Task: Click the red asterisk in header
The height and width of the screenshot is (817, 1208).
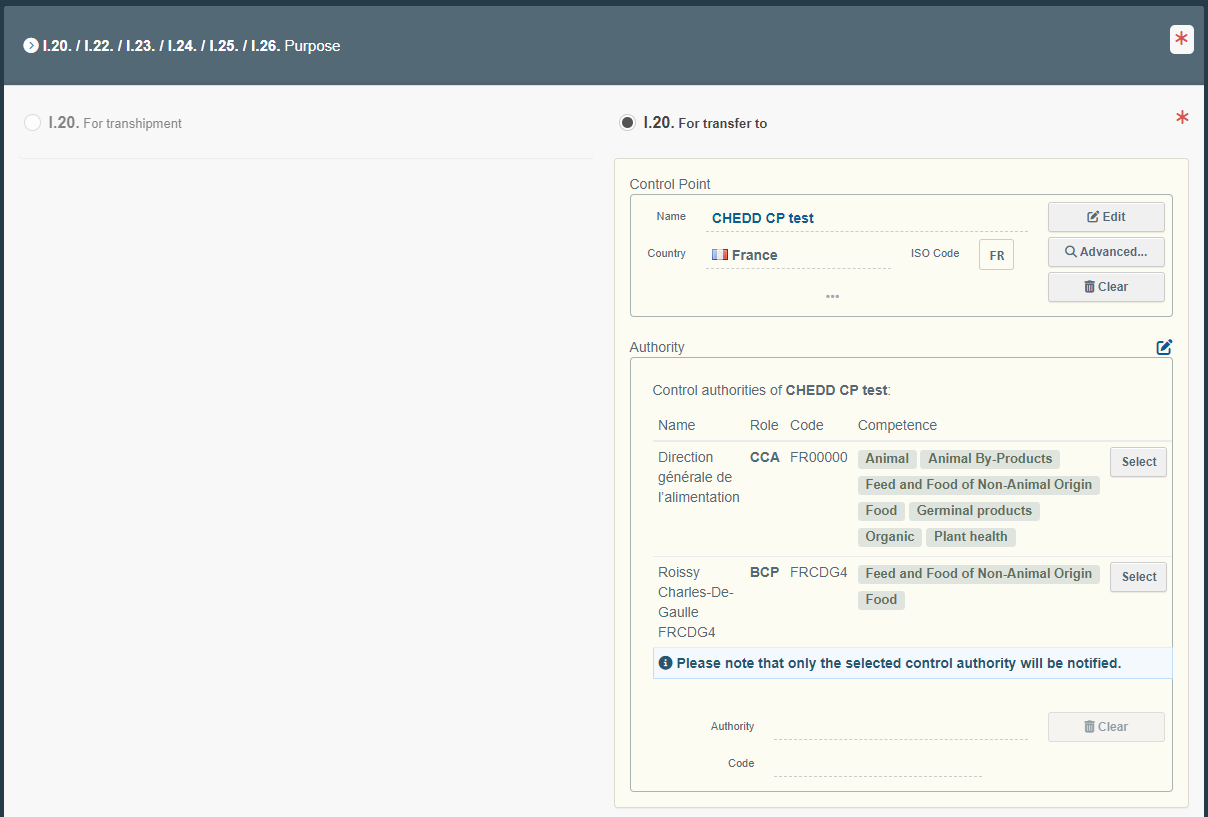Action: click(1181, 40)
